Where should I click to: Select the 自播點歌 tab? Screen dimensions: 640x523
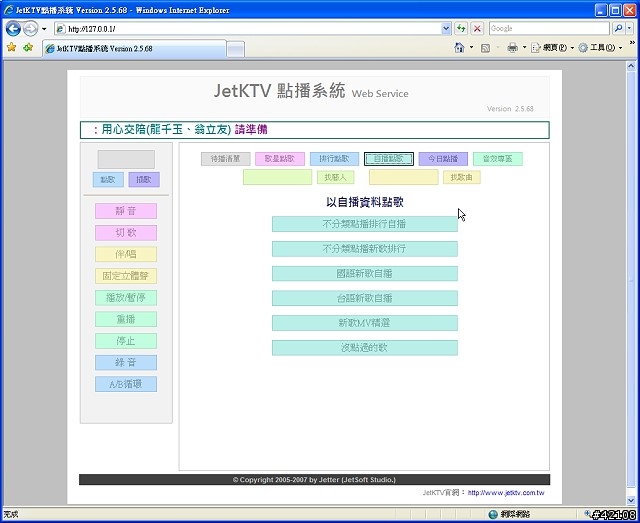389,159
